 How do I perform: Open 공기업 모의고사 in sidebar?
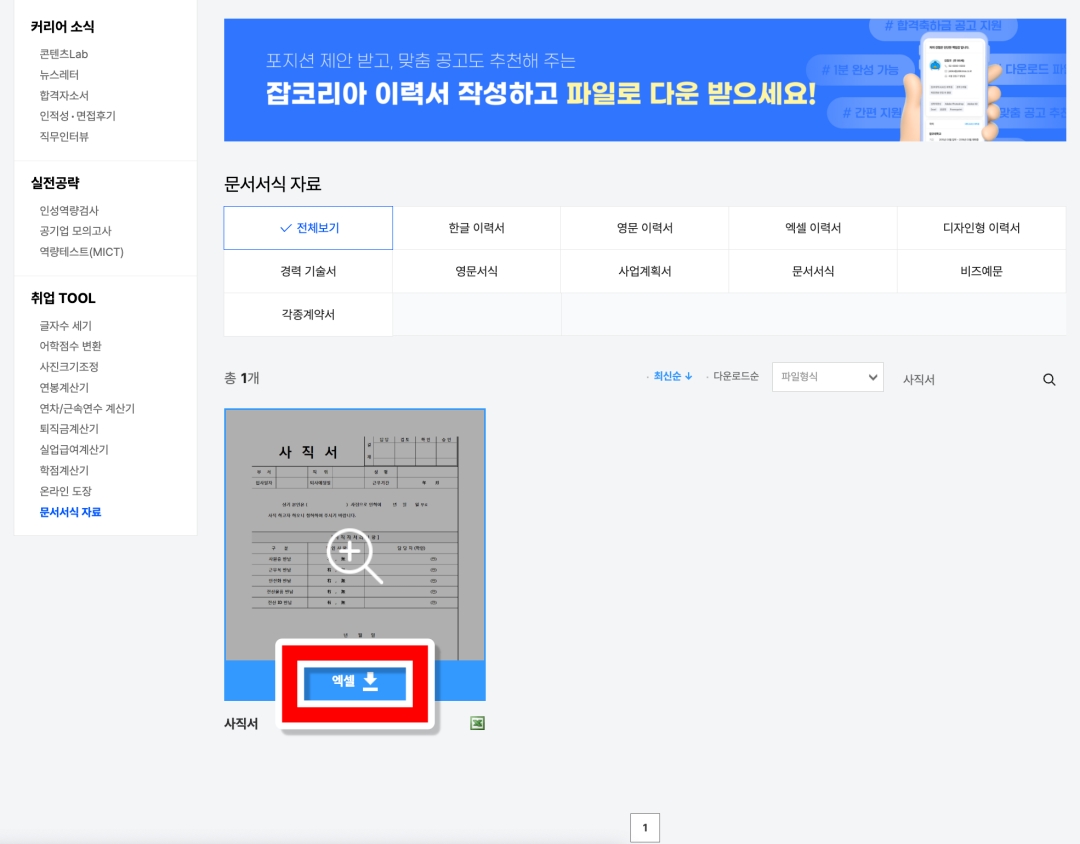[x=75, y=231]
